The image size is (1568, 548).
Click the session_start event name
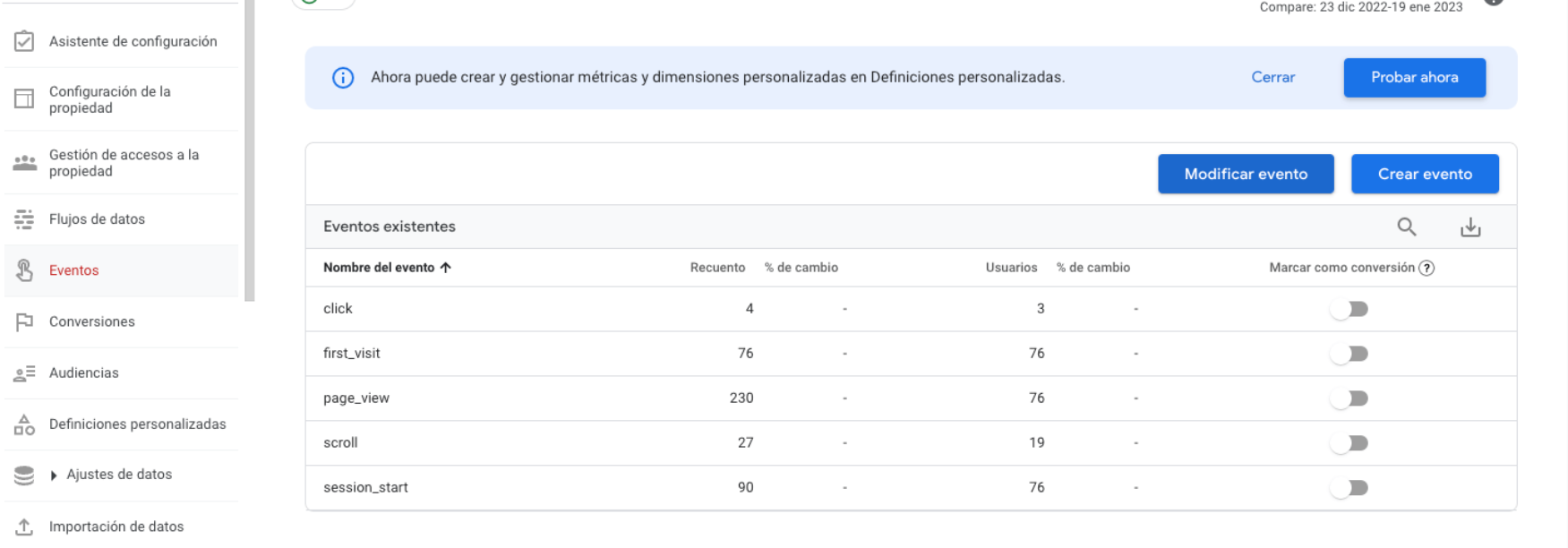coord(365,488)
